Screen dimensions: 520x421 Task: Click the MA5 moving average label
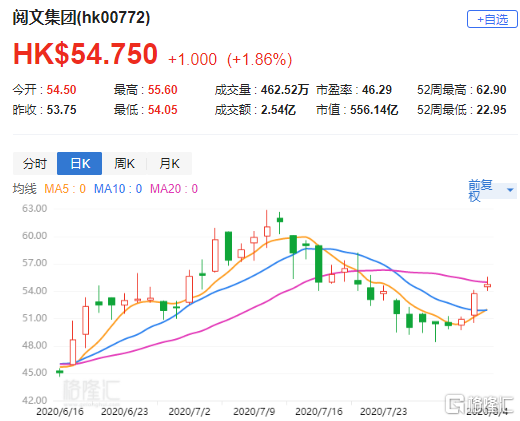tap(65, 189)
